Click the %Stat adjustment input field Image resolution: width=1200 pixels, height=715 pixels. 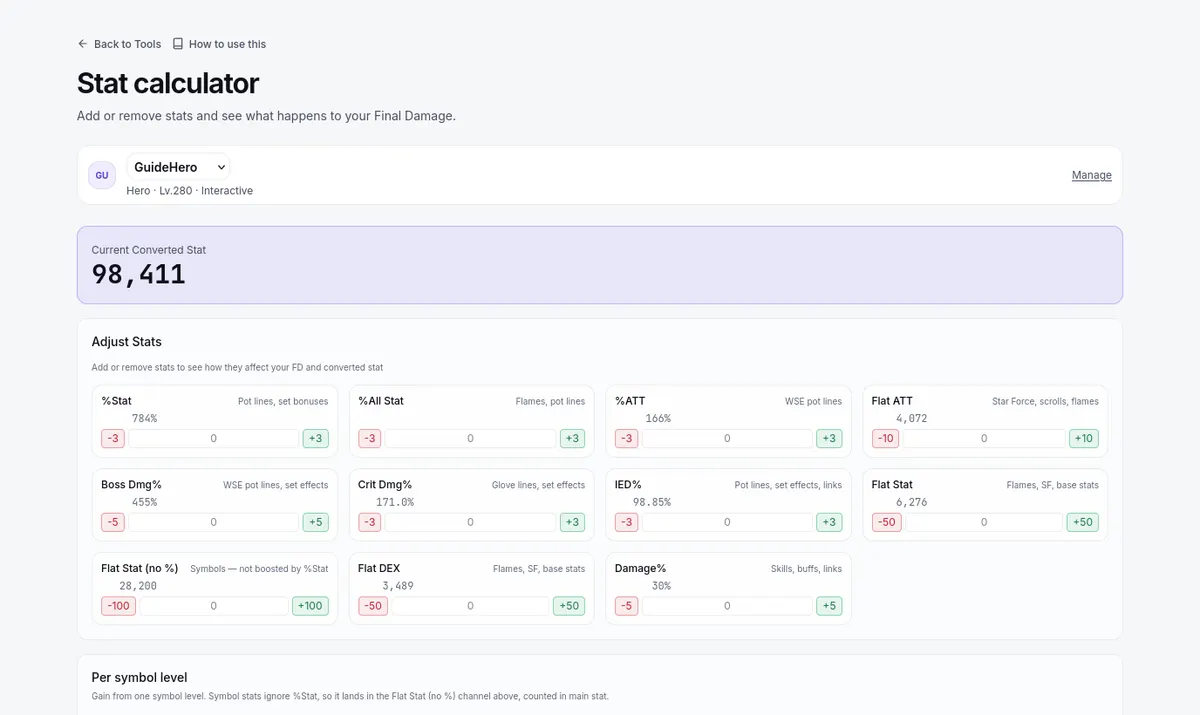(x=213, y=438)
